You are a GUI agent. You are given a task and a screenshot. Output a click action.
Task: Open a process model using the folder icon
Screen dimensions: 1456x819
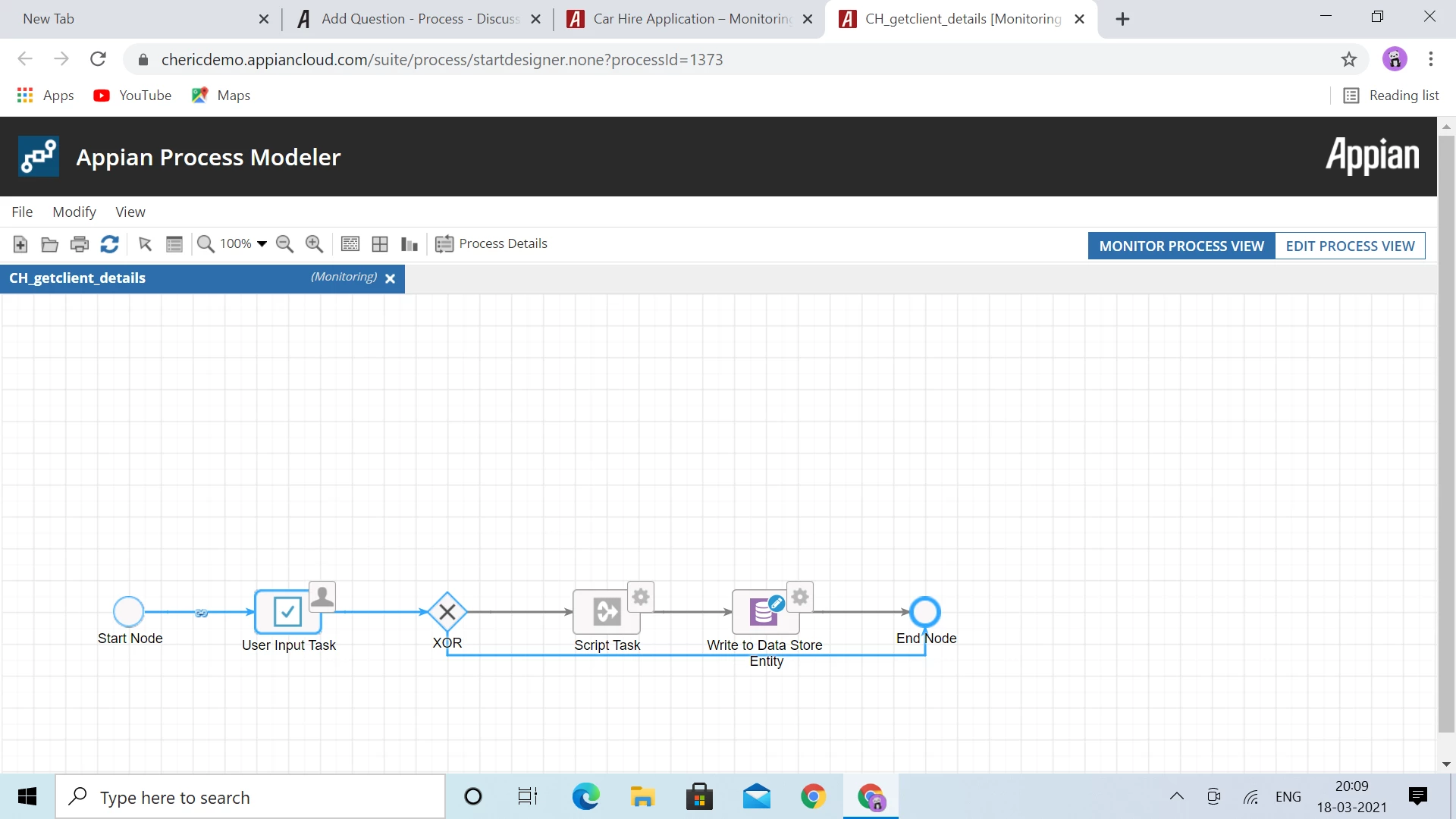pos(49,244)
